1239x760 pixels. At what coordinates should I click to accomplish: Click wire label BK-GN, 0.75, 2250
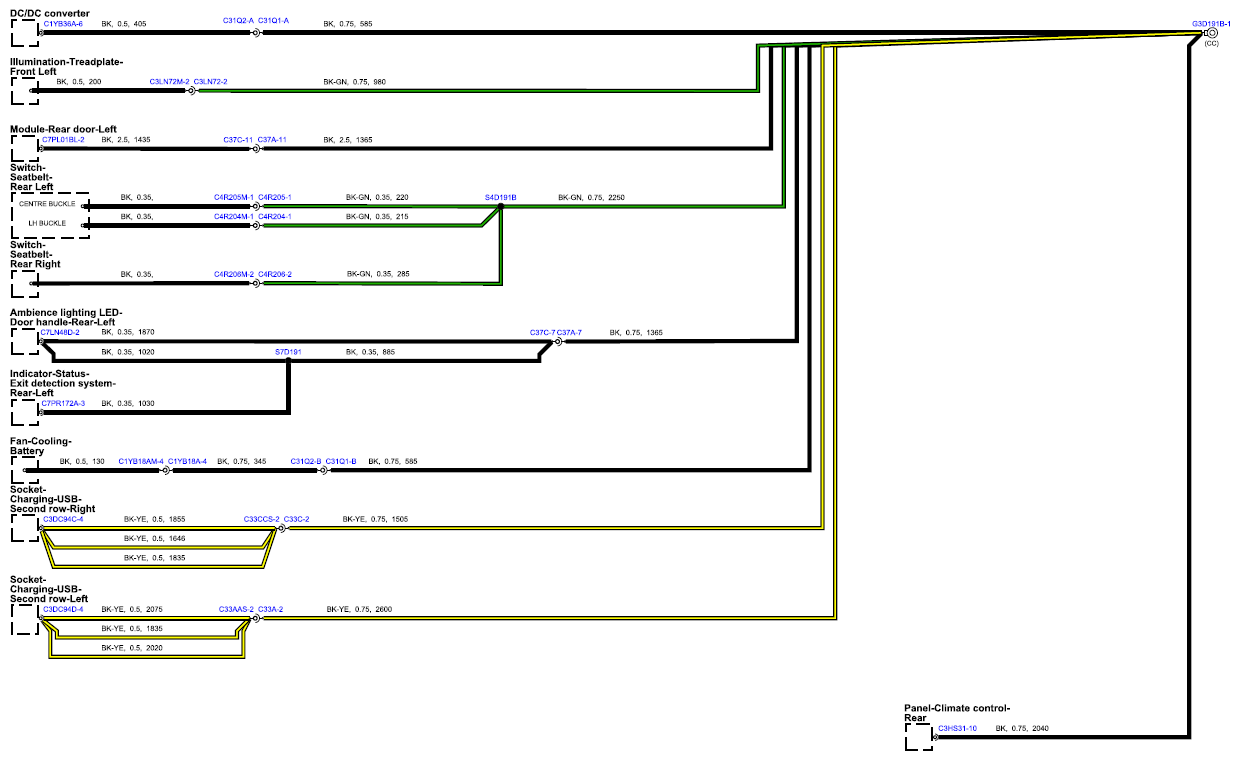[591, 198]
